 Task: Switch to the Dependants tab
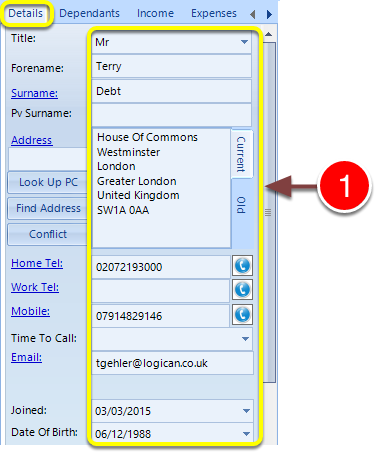[x=89, y=13]
